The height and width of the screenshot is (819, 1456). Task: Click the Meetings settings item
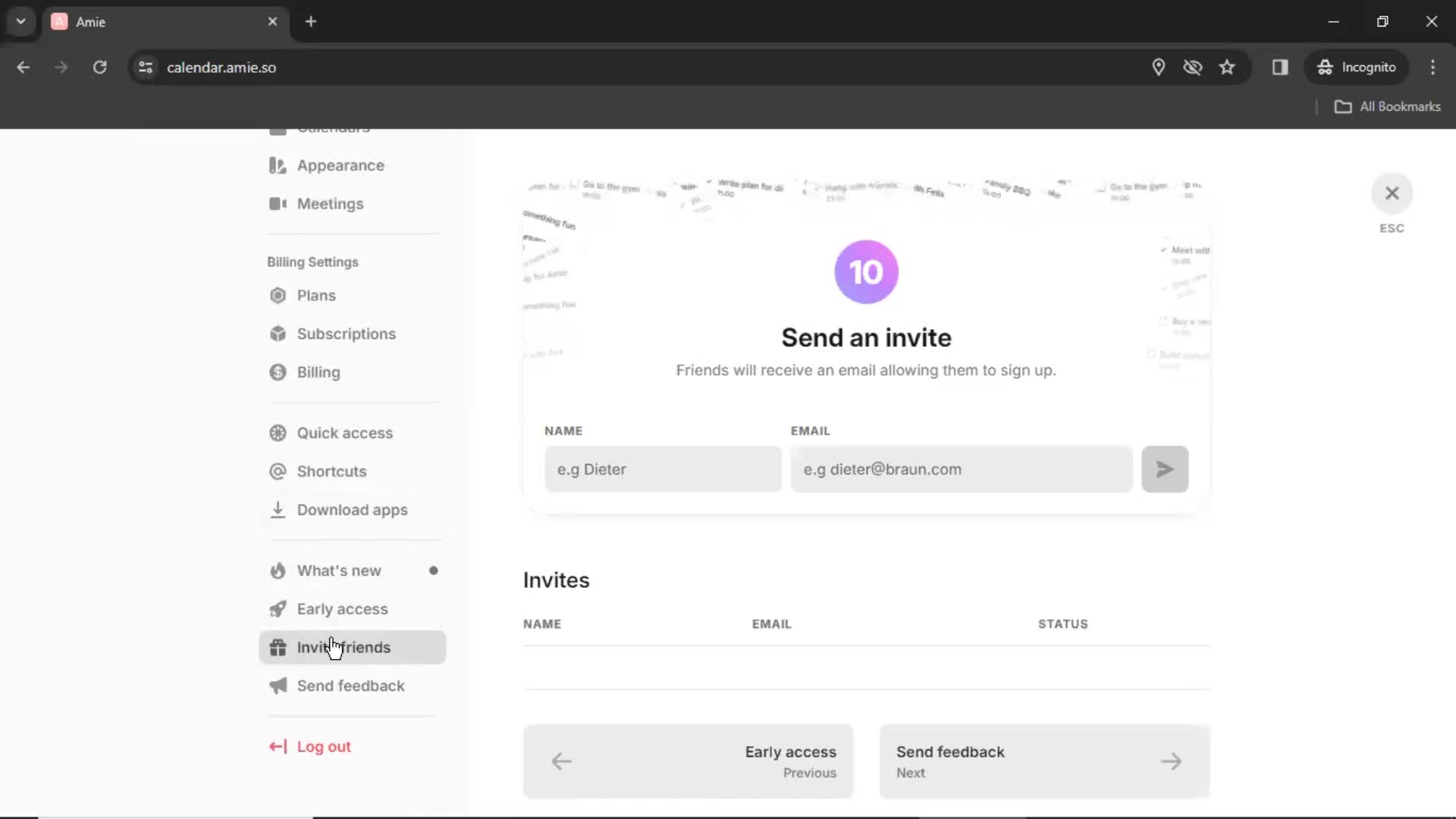click(330, 203)
